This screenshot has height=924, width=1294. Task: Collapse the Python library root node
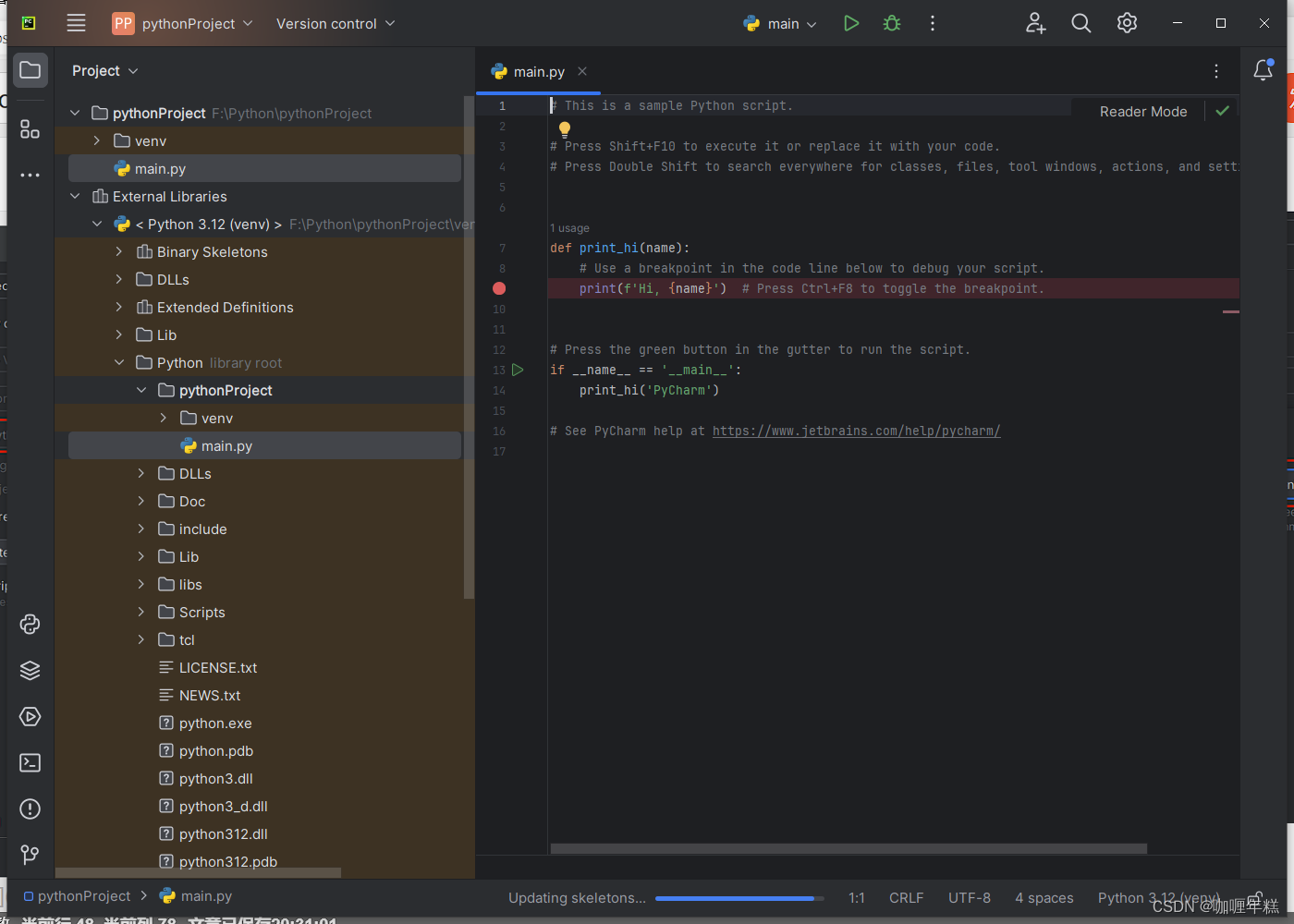tap(119, 362)
